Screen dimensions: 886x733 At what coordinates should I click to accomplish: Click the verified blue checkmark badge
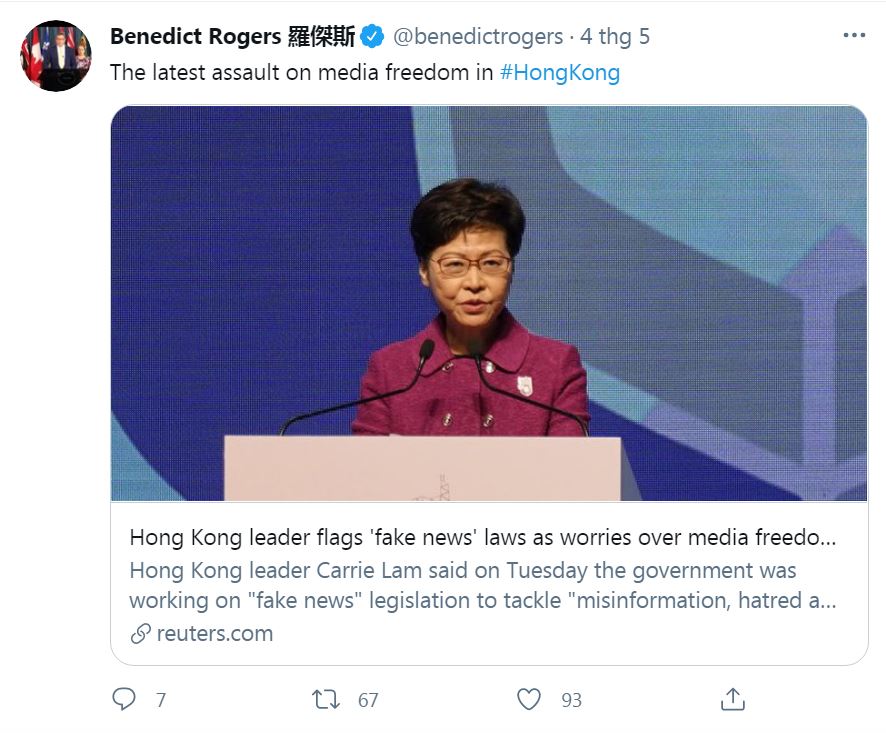pyautogui.click(x=372, y=37)
